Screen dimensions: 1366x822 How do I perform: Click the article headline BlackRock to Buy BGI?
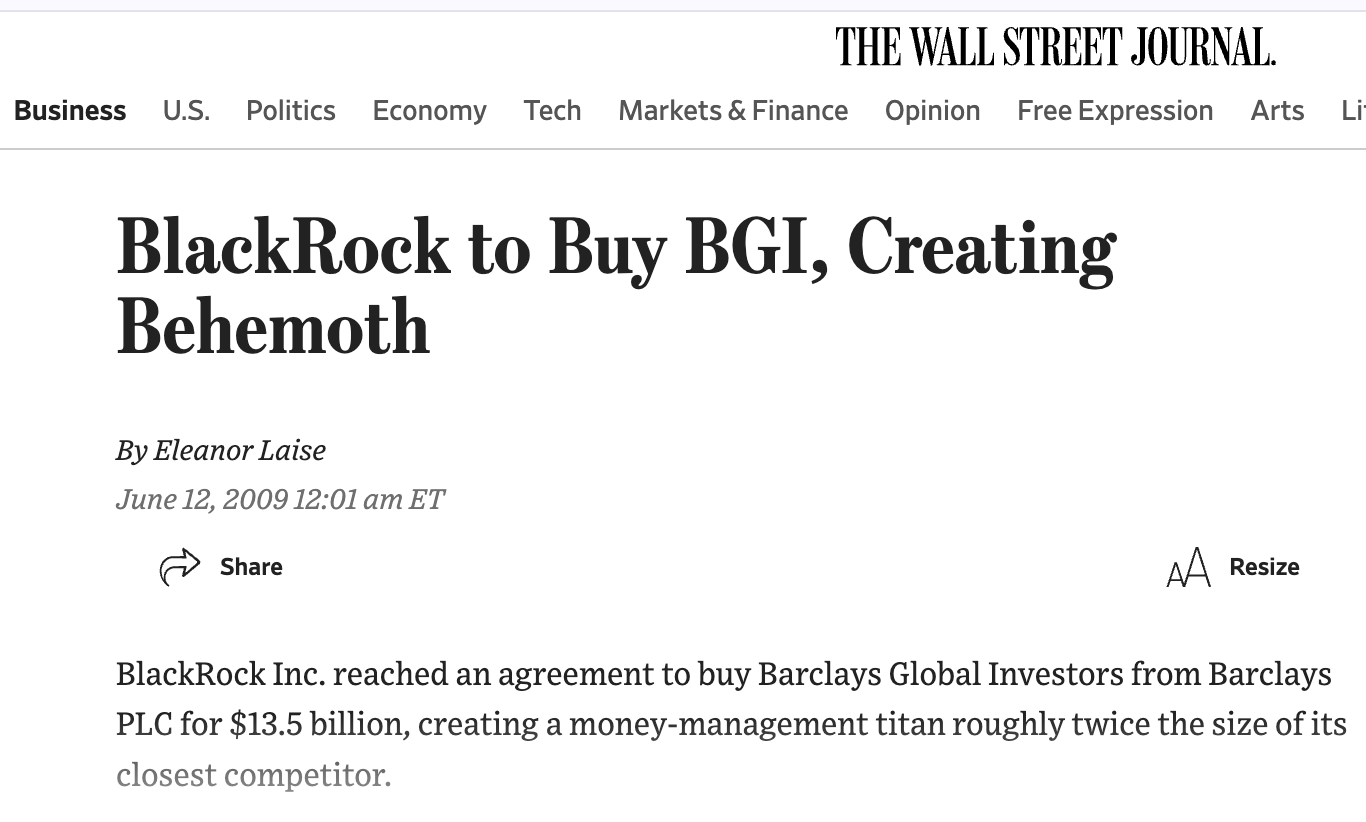coord(616,287)
